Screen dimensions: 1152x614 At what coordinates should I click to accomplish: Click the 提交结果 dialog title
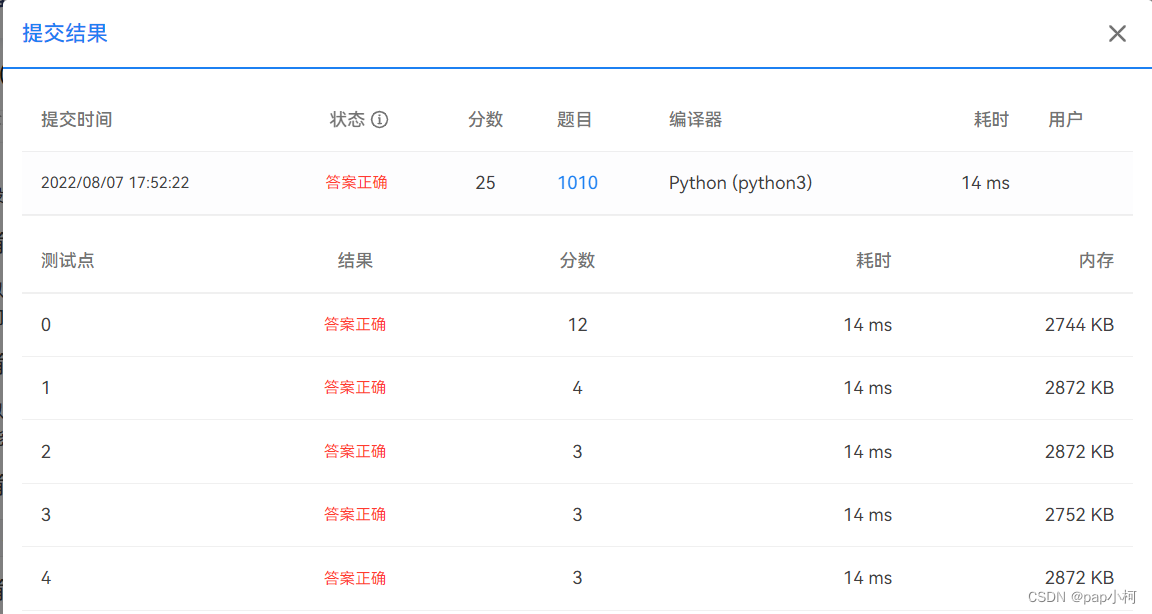click(64, 33)
